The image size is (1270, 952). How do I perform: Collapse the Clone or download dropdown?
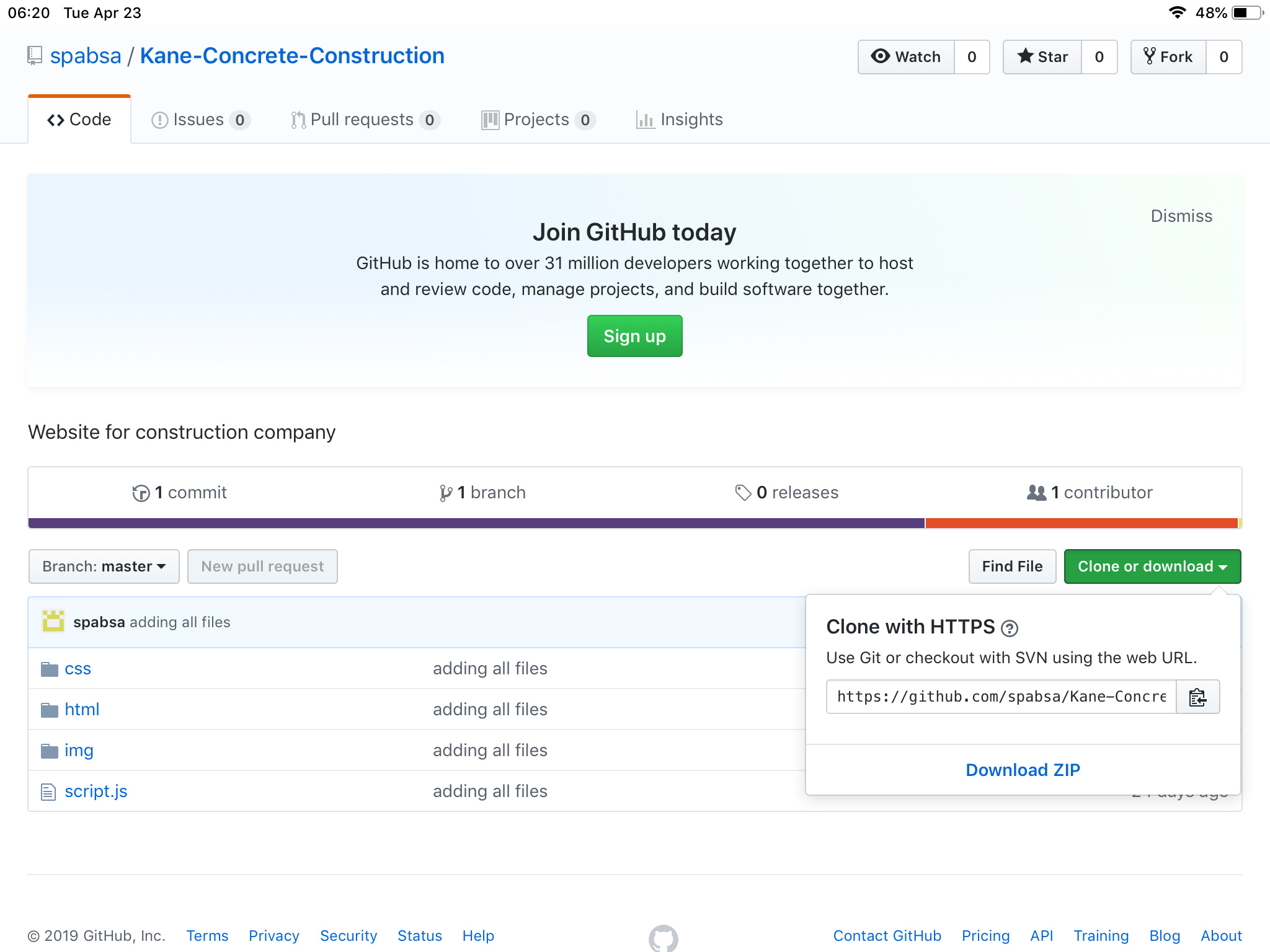pos(1152,566)
